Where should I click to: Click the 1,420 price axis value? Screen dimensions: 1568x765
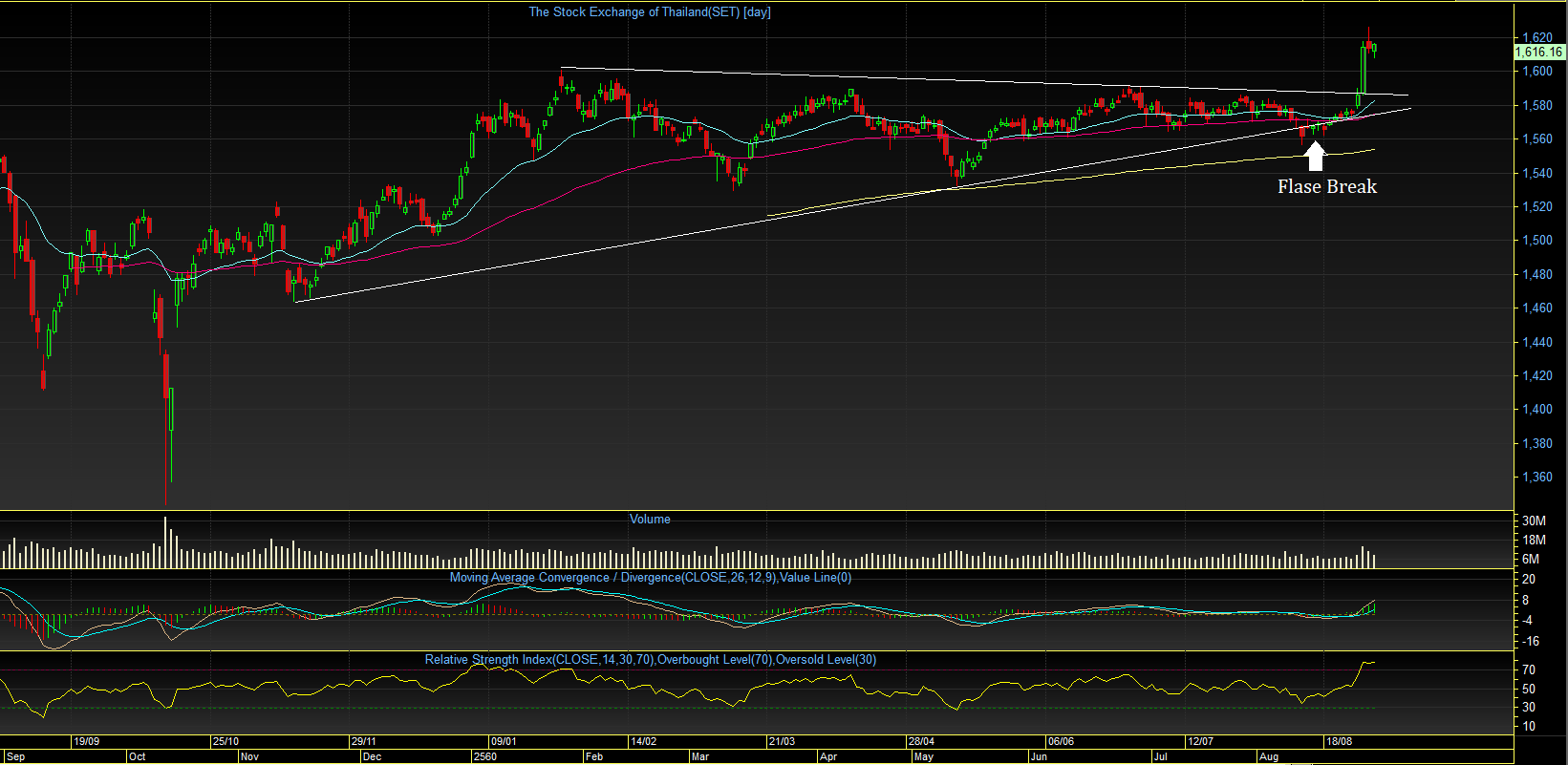[x=1537, y=375]
